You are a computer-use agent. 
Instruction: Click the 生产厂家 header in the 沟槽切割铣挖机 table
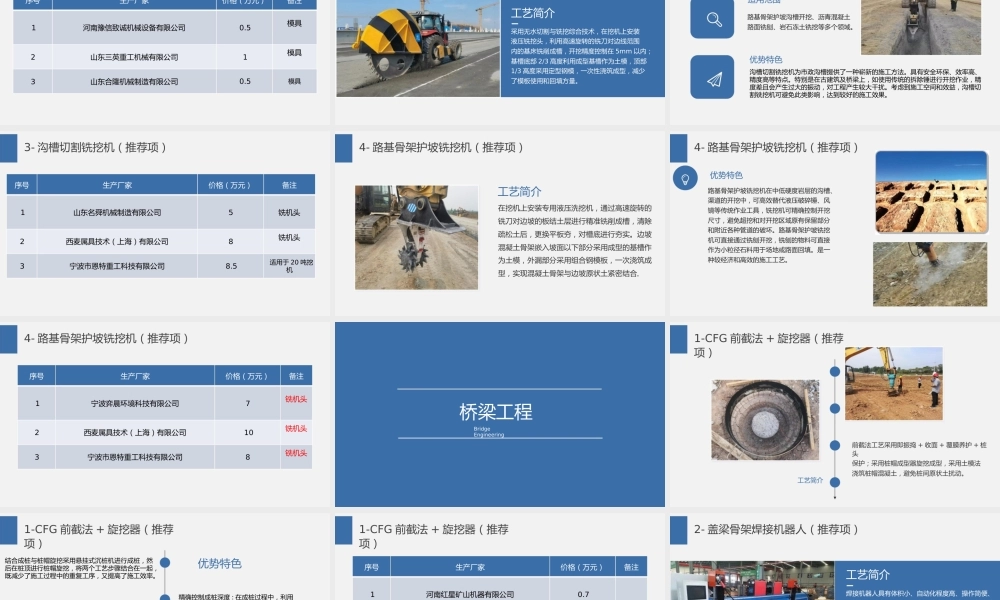click(x=117, y=185)
